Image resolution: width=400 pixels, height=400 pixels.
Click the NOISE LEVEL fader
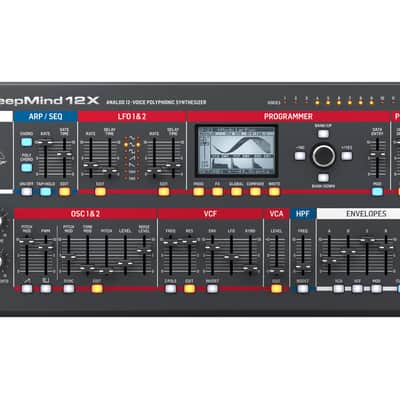coord(144,250)
